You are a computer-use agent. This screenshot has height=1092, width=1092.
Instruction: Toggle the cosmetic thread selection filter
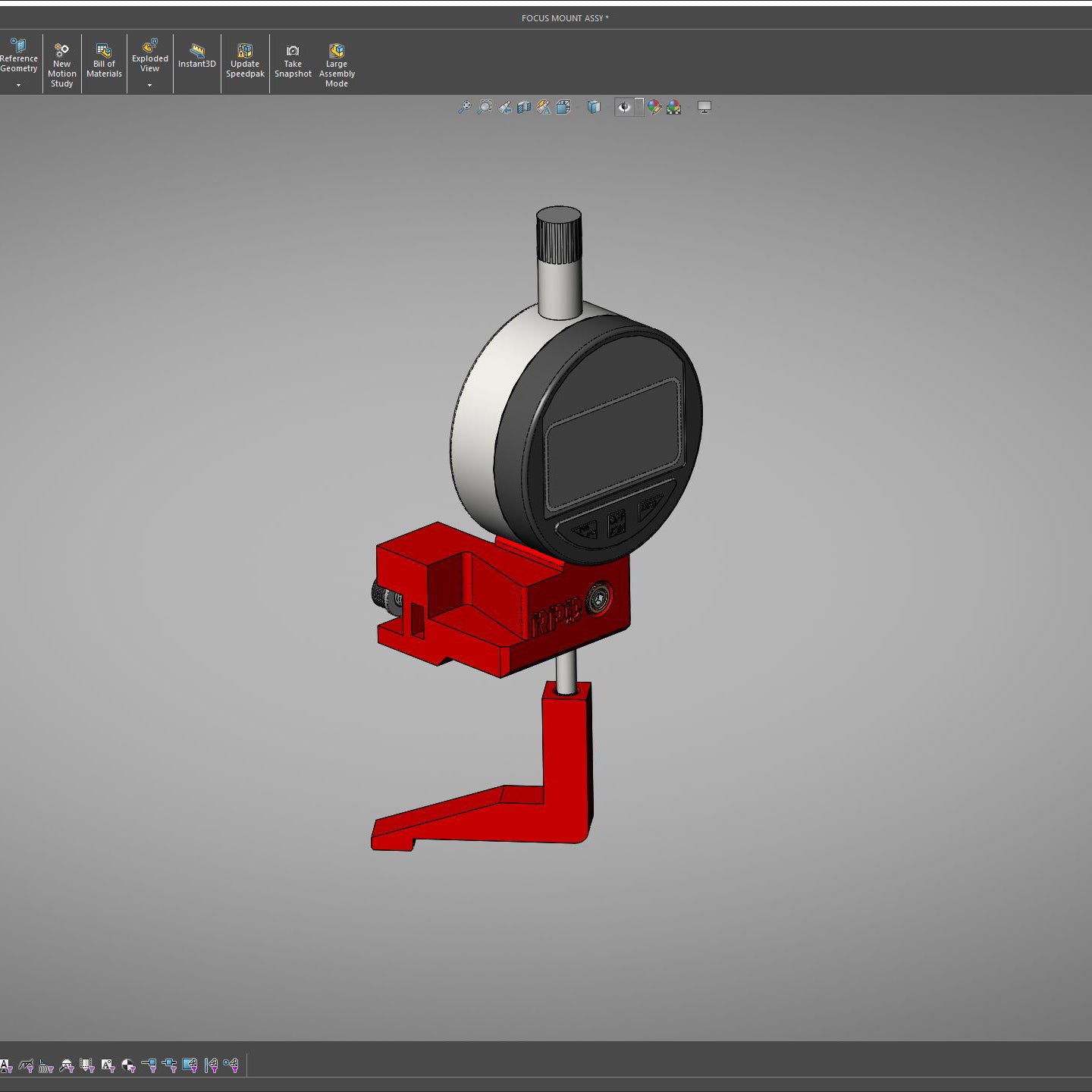coord(87,1065)
